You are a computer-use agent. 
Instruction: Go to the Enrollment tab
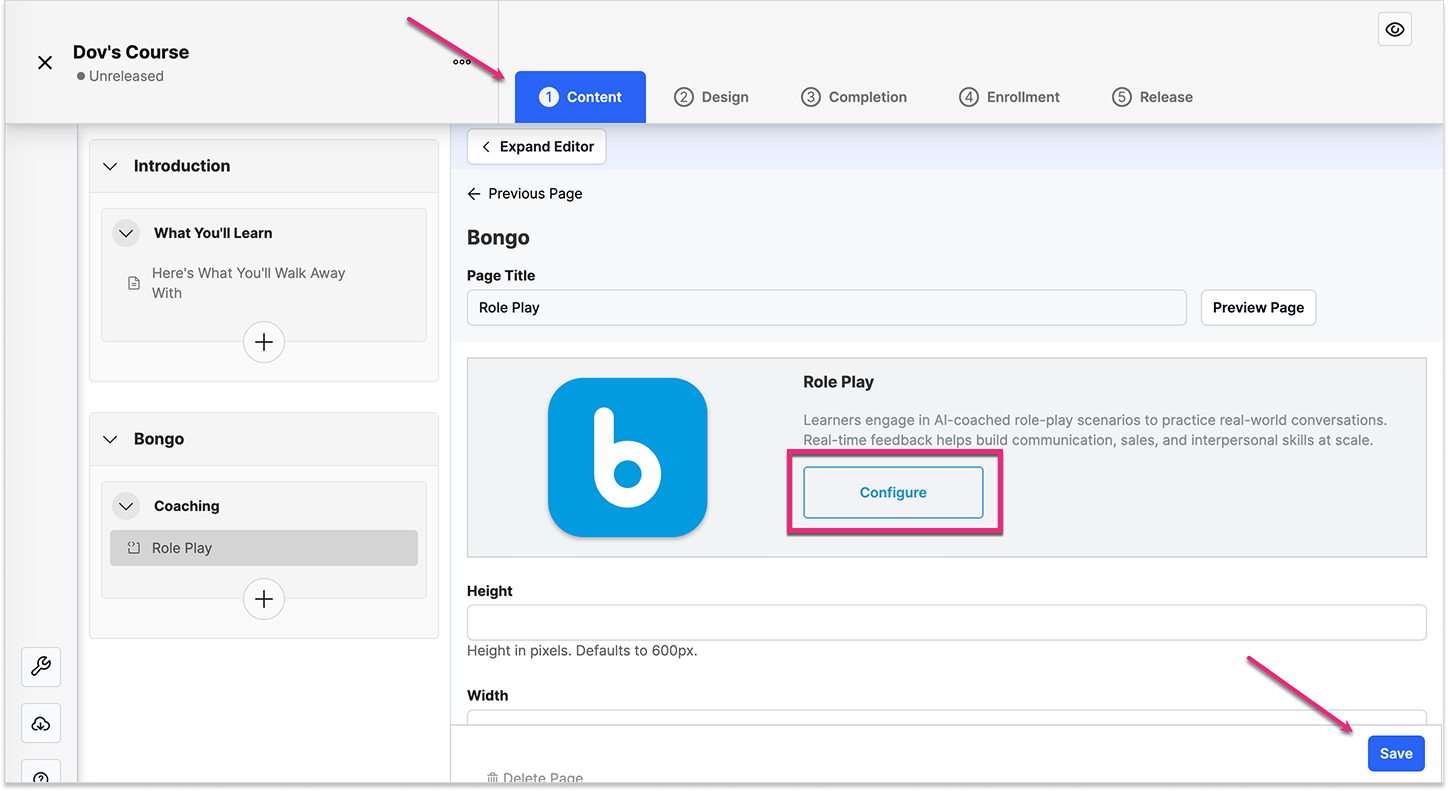pos(1009,97)
